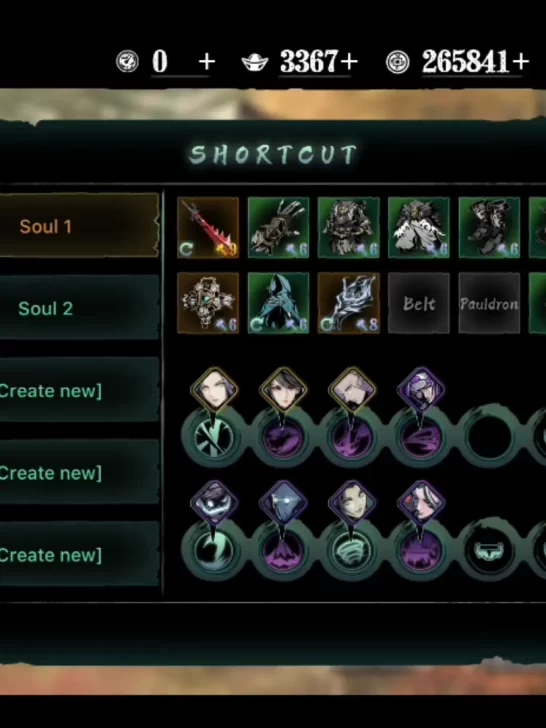The height and width of the screenshot is (728, 546).
Task: Open the empty Belt slot
Action: click(419, 303)
